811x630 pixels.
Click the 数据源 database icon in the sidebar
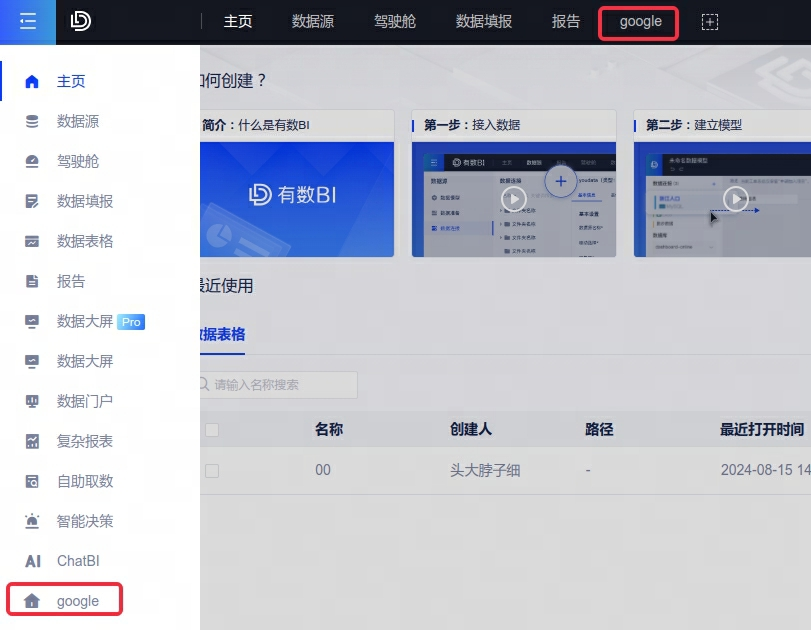point(32,121)
